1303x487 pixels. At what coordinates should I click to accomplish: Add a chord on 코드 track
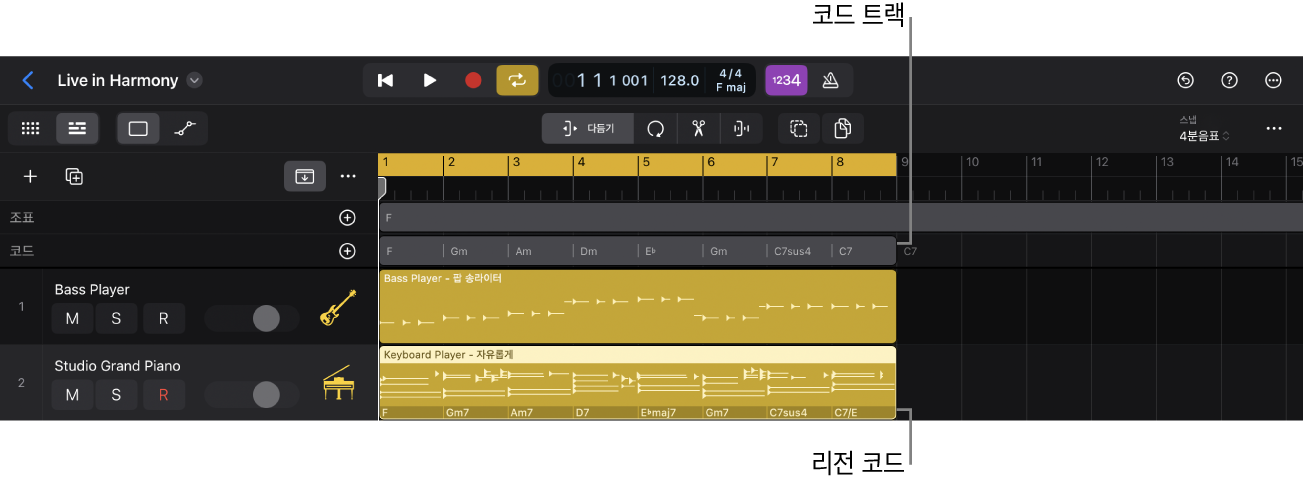[x=347, y=251]
